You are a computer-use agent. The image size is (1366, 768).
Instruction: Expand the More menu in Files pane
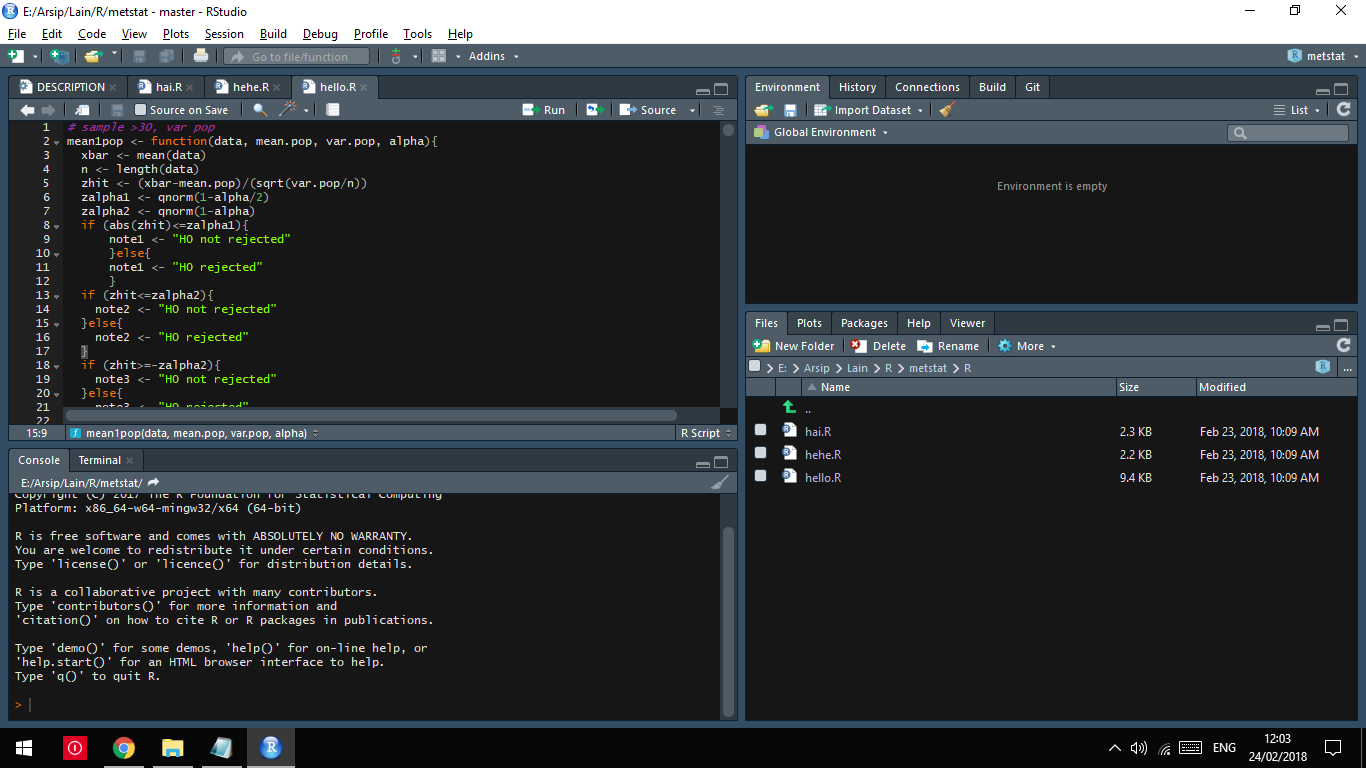1027,345
